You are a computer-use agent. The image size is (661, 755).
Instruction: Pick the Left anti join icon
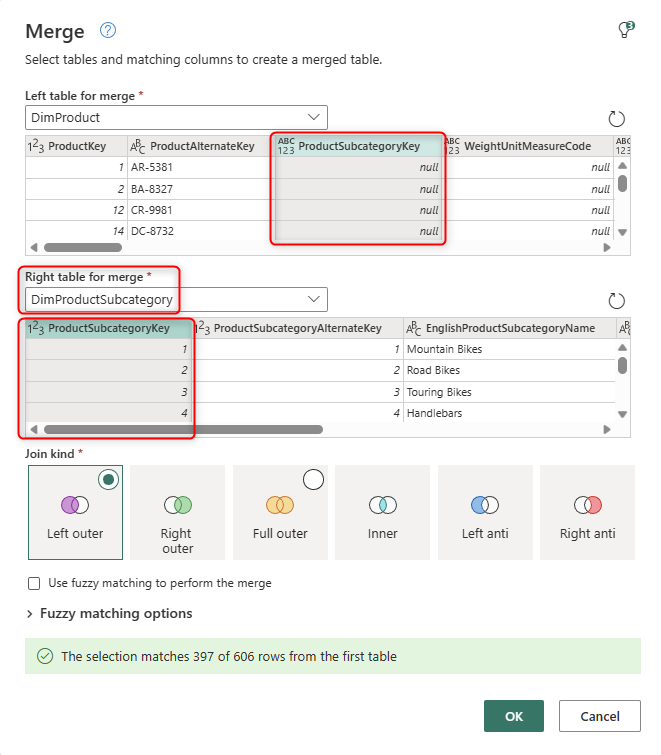pyautogui.click(x=485, y=505)
